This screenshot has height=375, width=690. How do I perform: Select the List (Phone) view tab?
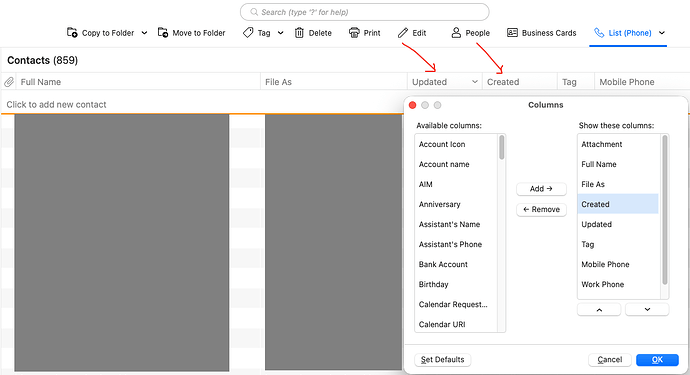623,33
